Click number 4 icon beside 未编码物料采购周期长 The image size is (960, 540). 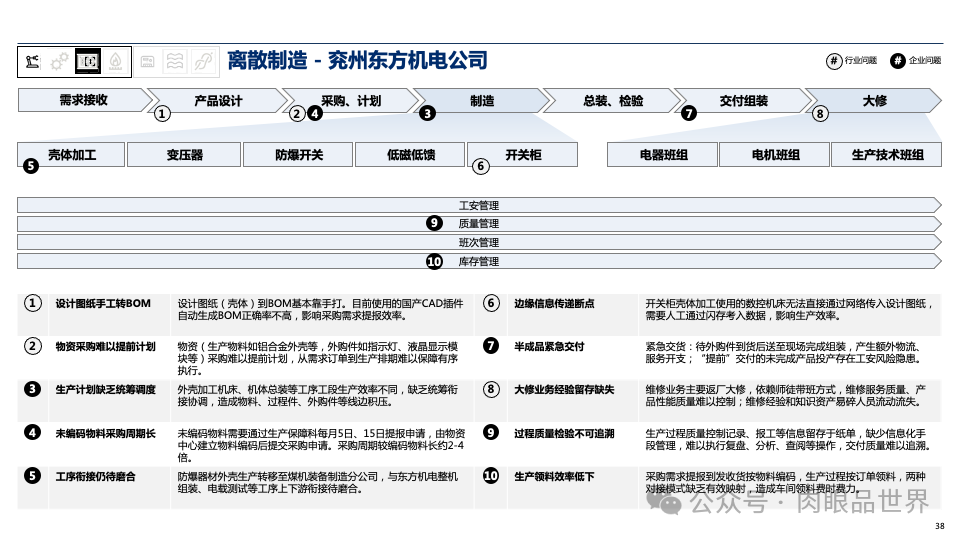tap(32, 432)
